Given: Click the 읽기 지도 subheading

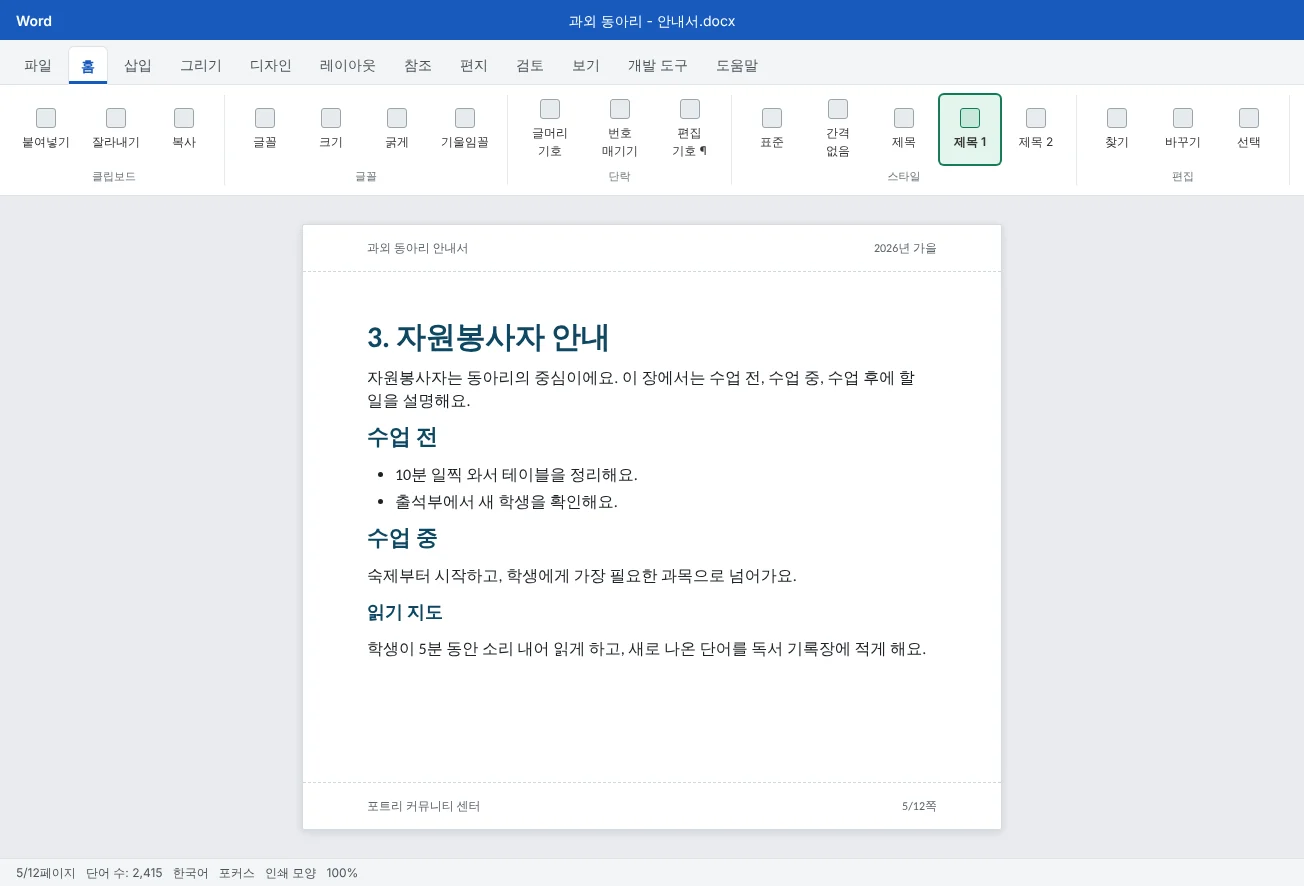Looking at the screenshot, I should 405,612.
